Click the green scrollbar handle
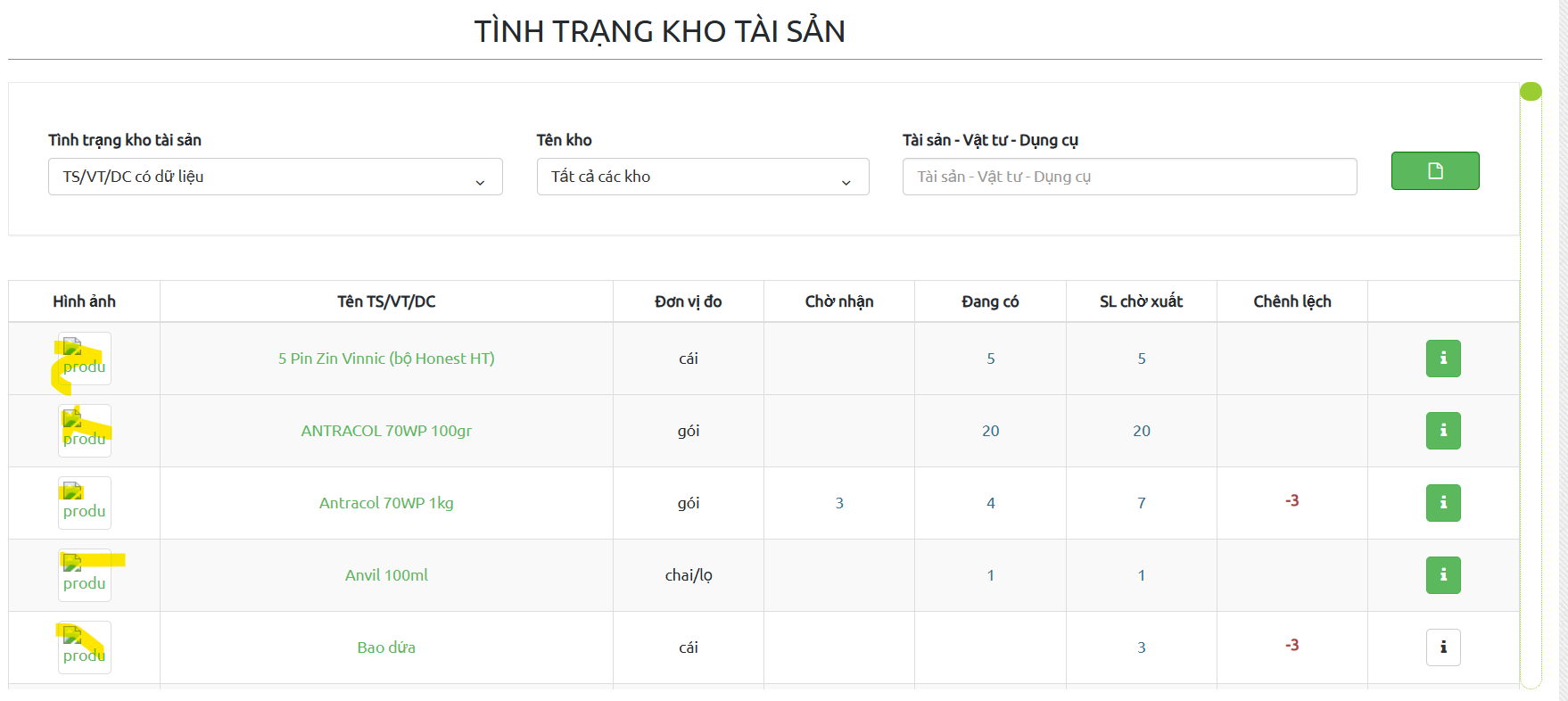Image resolution: width=1568 pixels, height=701 pixels. 1531,92
